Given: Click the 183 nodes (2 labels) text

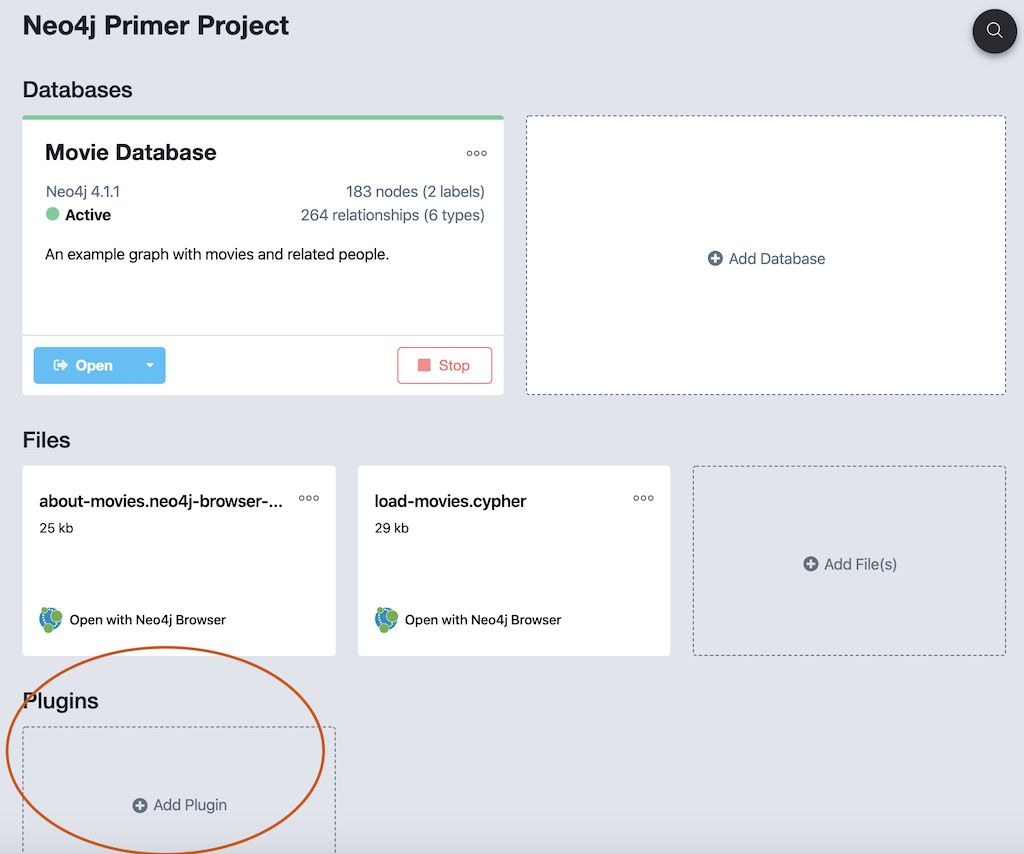Looking at the screenshot, I should pos(415,191).
